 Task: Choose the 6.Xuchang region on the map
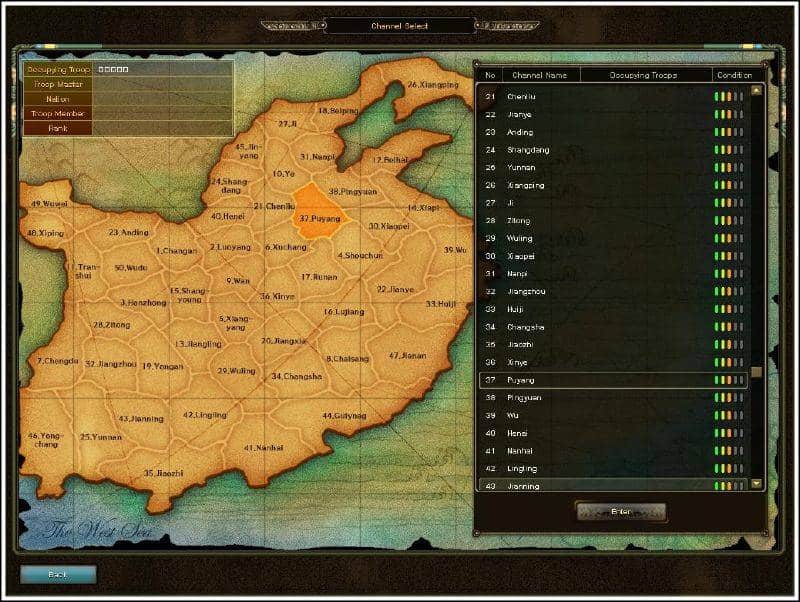(x=286, y=247)
